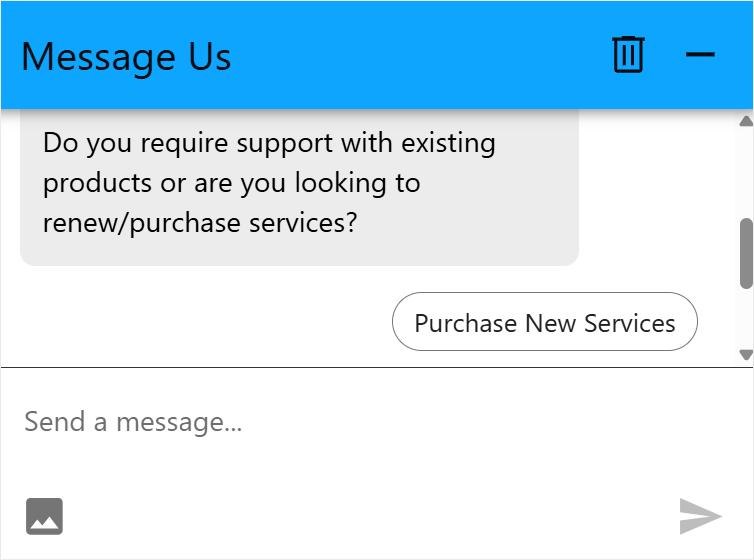The width and height of the screenshot is (754, 560).
Task: Click "renew/purchase services?" text in the message
Action: point(200,223)
